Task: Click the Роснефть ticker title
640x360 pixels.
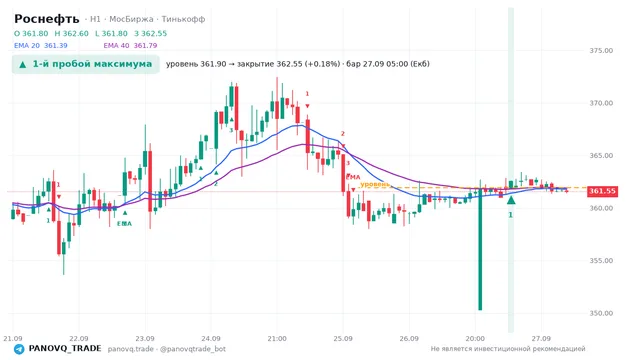Action: 47,19
